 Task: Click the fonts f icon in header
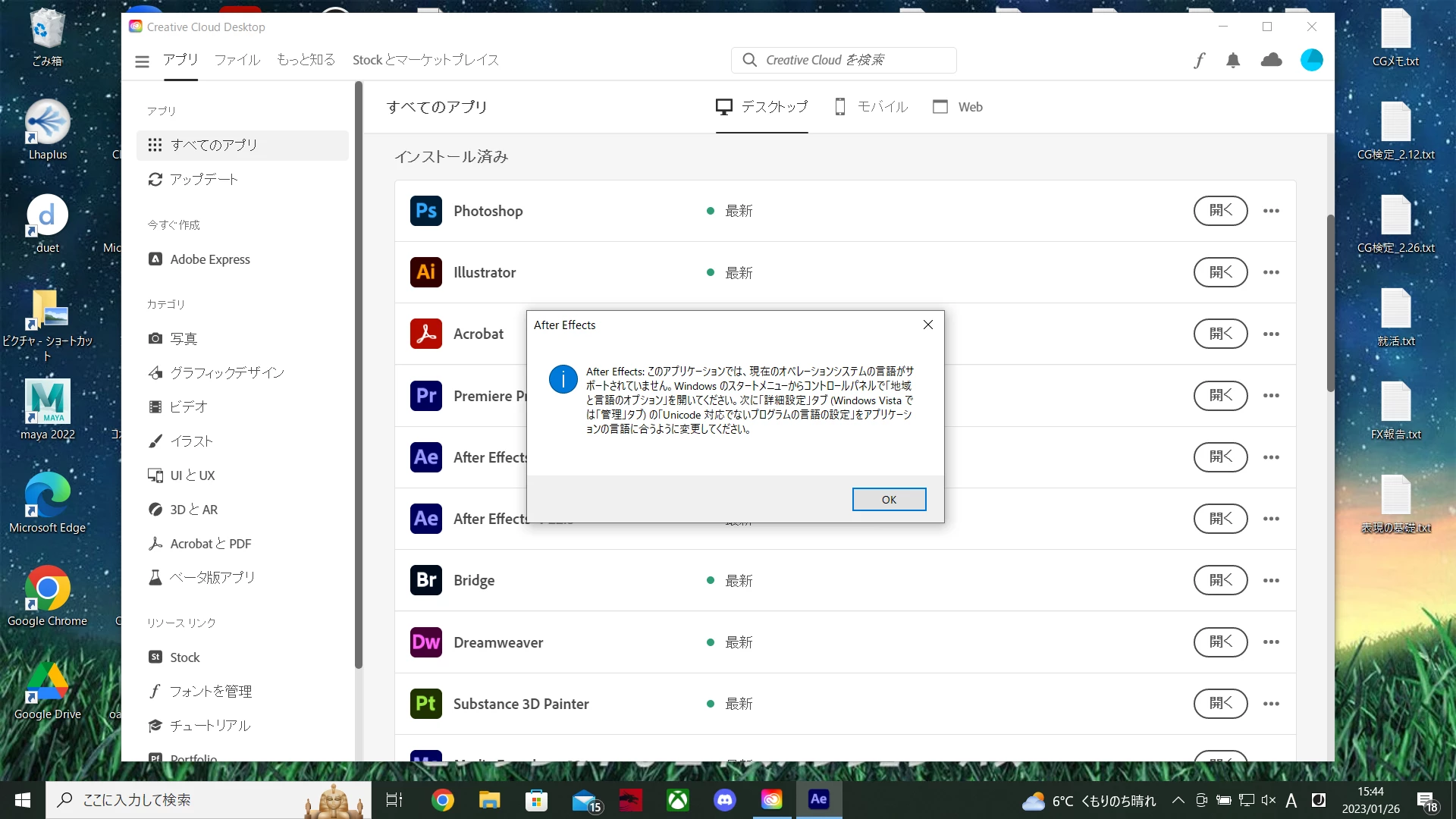[x=1198, y=61]
